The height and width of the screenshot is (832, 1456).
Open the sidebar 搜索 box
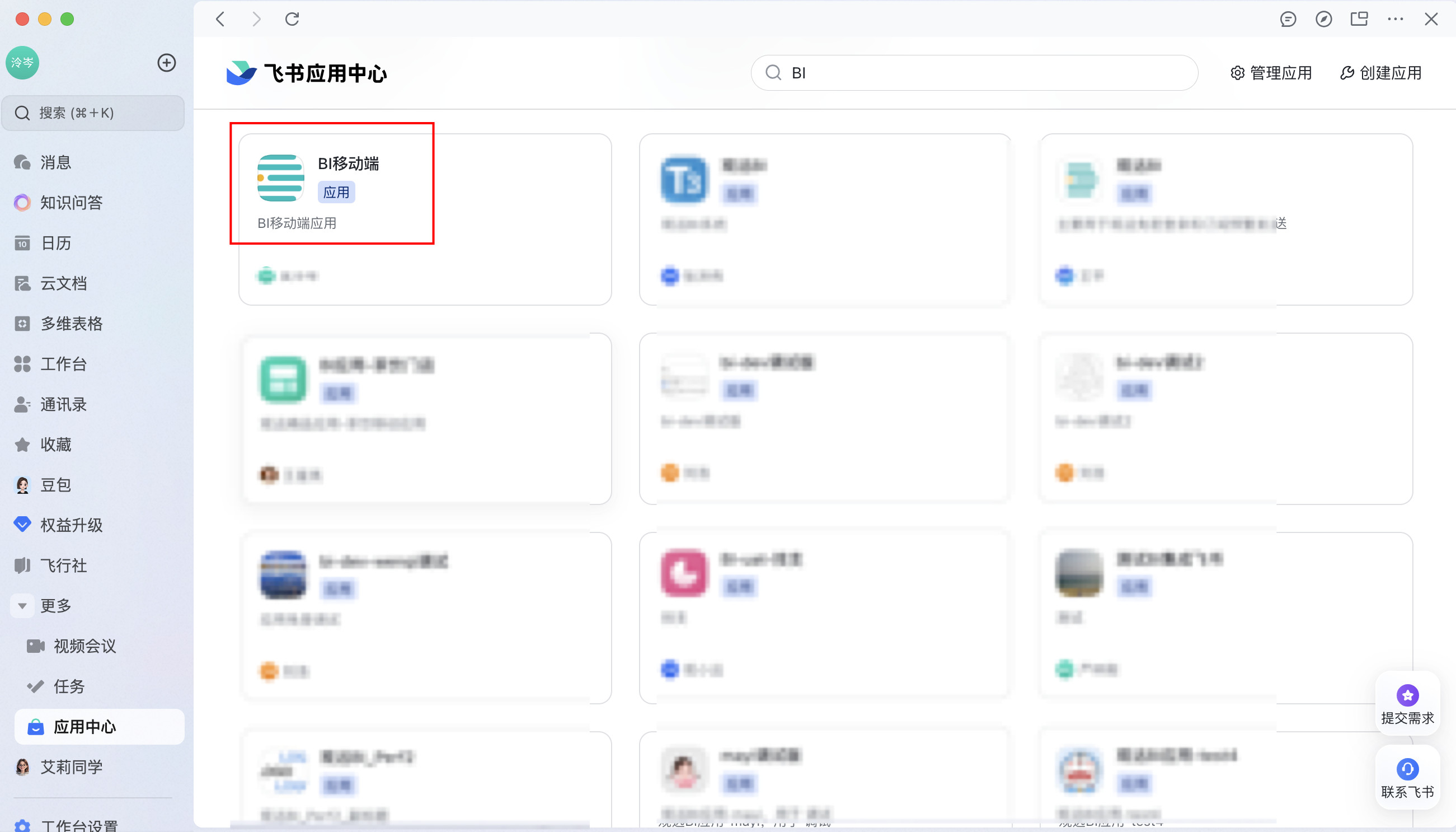click(x=93, y=113)
